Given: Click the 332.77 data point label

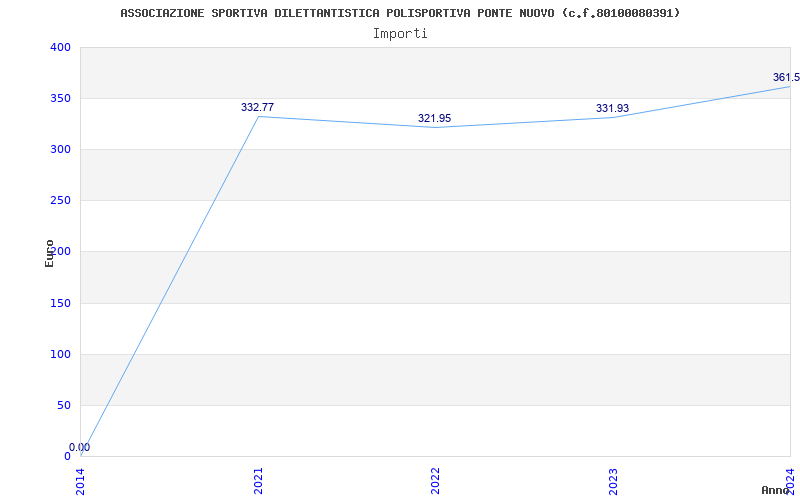Looking at the screenshot, I should click(x=257, y=107).
